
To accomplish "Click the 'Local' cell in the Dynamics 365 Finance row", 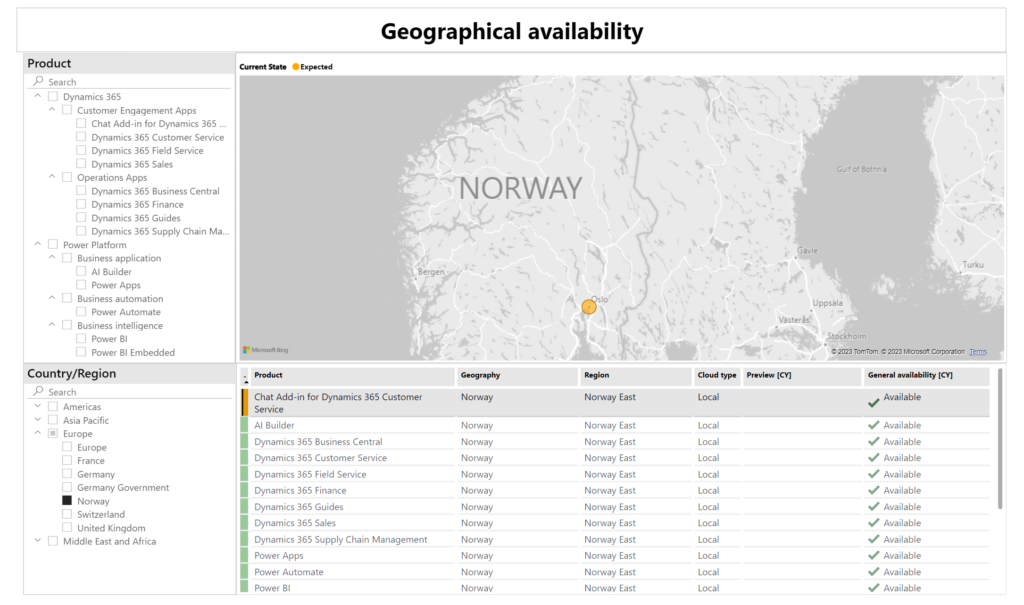I will click(x=708, y=490).
